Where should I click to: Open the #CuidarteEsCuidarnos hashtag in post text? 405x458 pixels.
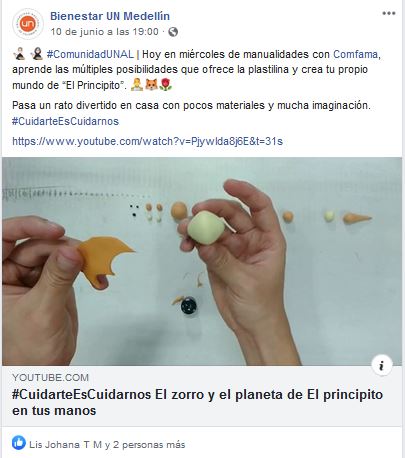click(x=65, y=121)
